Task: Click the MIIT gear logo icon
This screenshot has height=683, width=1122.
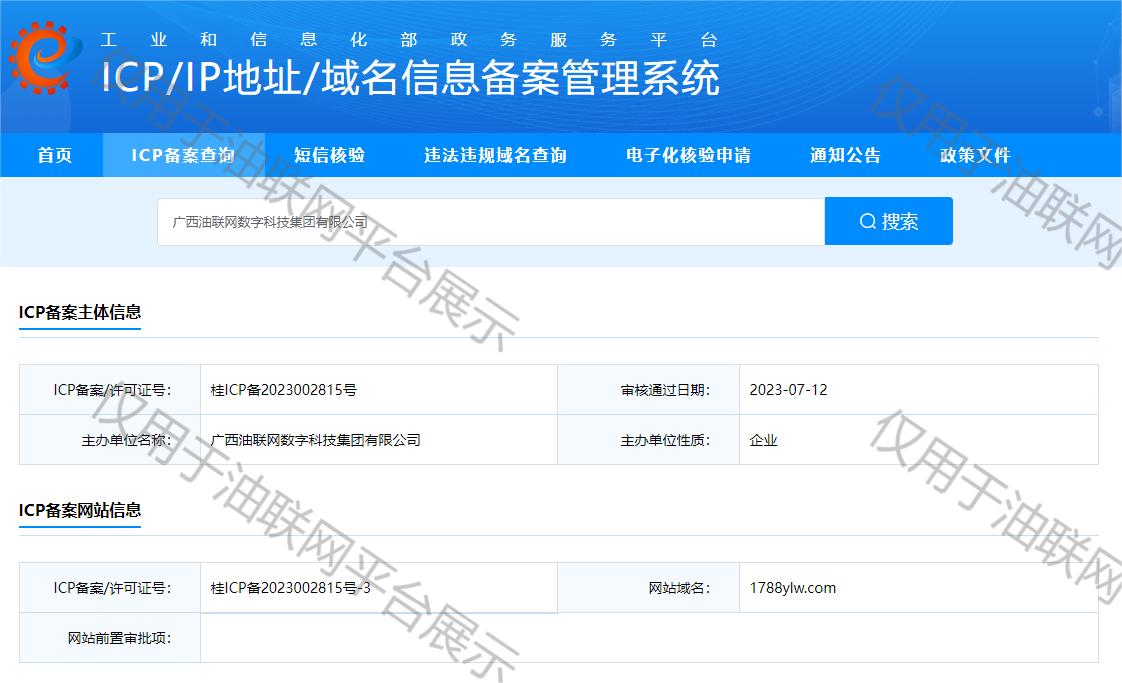Action: pos(44,57)
